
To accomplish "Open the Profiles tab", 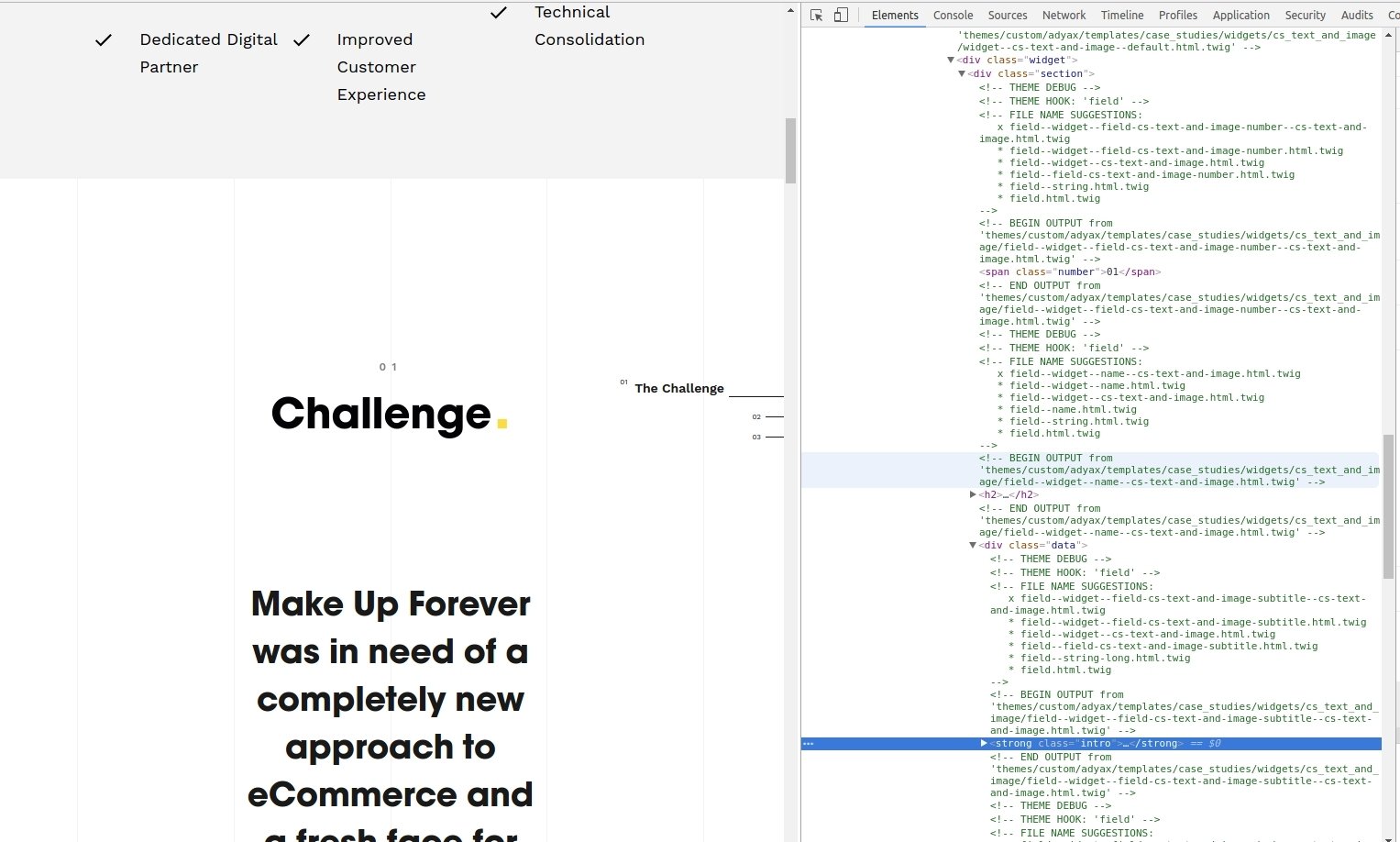I will coord(1178,15).
